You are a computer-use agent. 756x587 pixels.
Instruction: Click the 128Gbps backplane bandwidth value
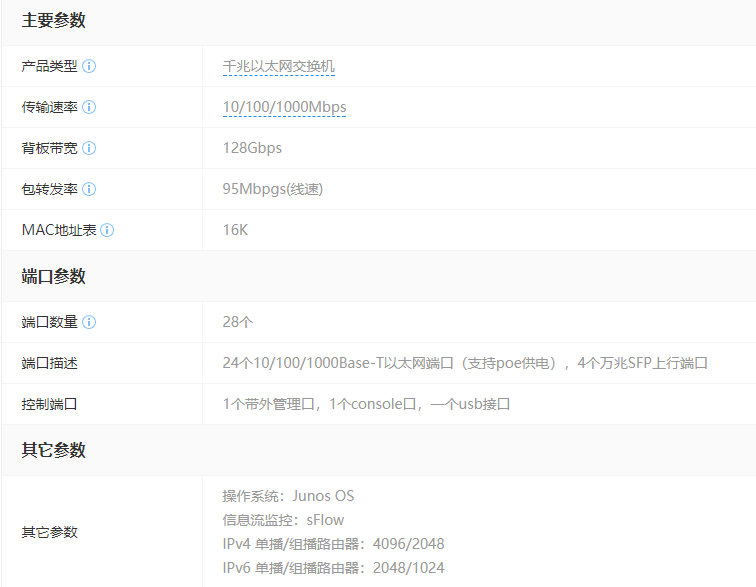(252, 148)
